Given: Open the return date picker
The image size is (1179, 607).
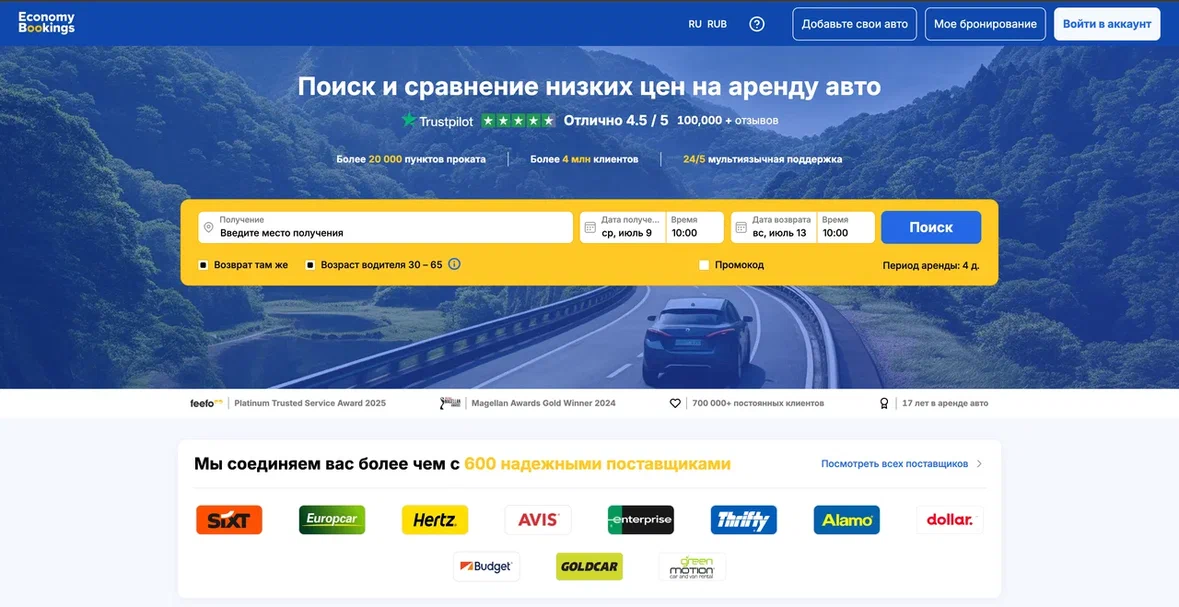Looking at the screenshot, I should tap(774, 227).
